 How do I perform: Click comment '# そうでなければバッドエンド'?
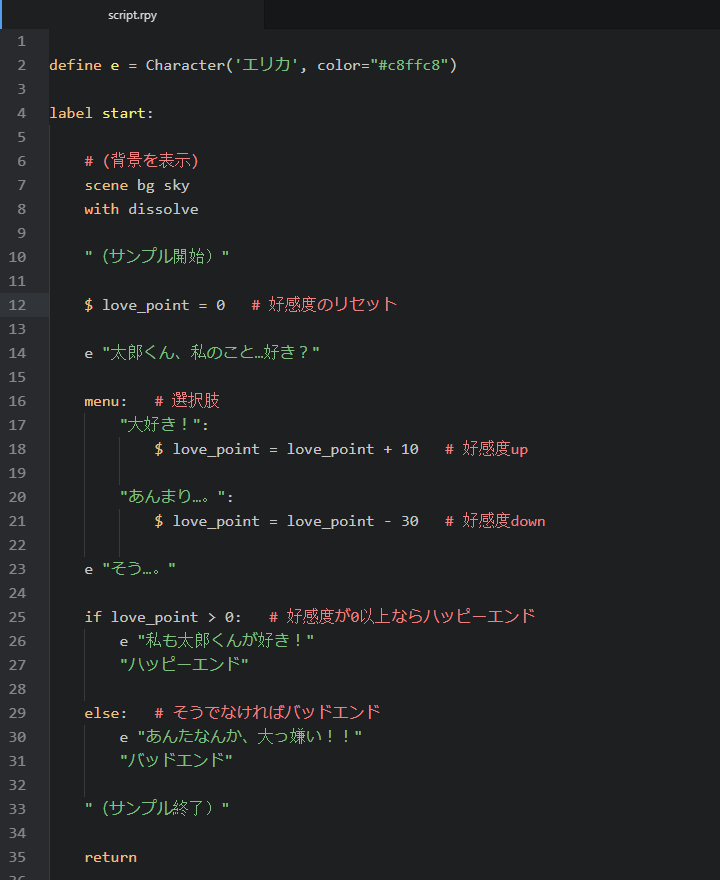(x=267, y=713)
